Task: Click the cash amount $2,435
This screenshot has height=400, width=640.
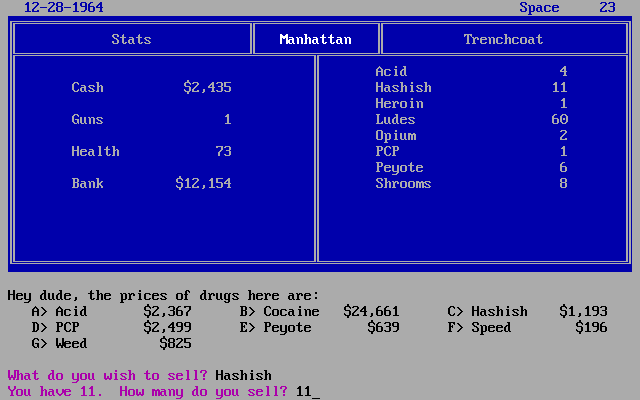Action: [207, 87]
